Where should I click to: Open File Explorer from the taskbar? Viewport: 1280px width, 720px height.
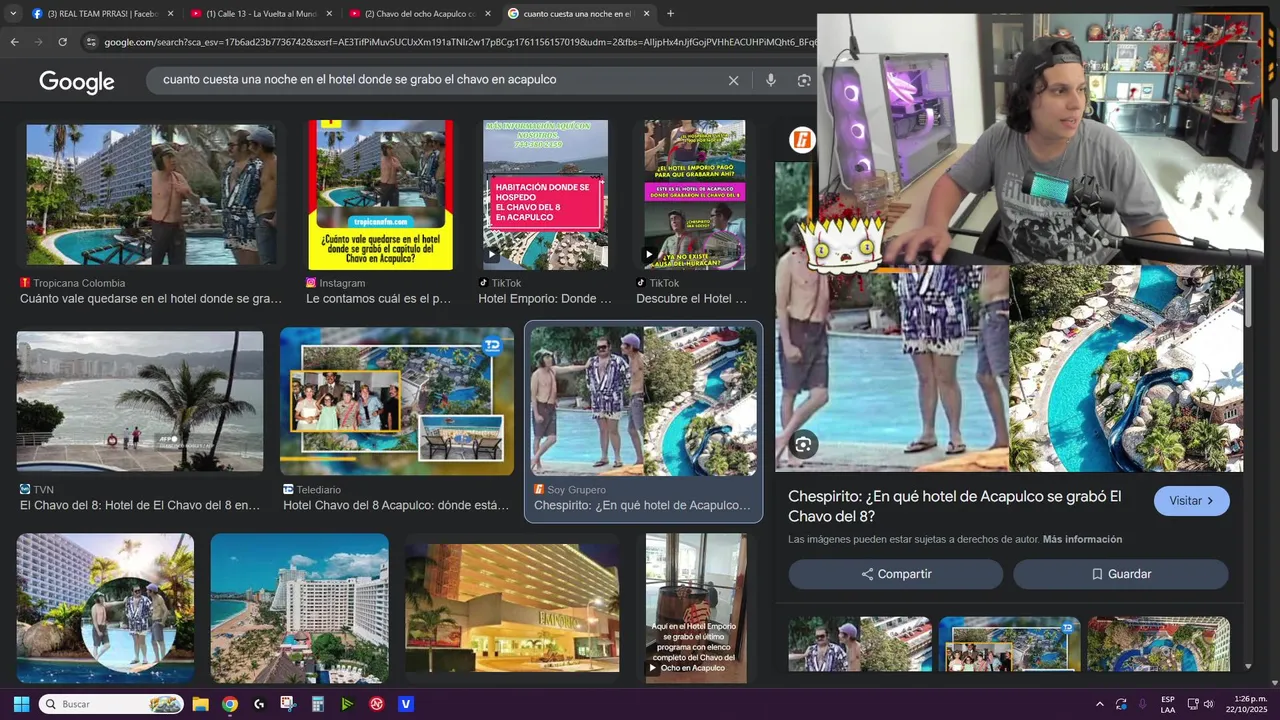[200, 704]
